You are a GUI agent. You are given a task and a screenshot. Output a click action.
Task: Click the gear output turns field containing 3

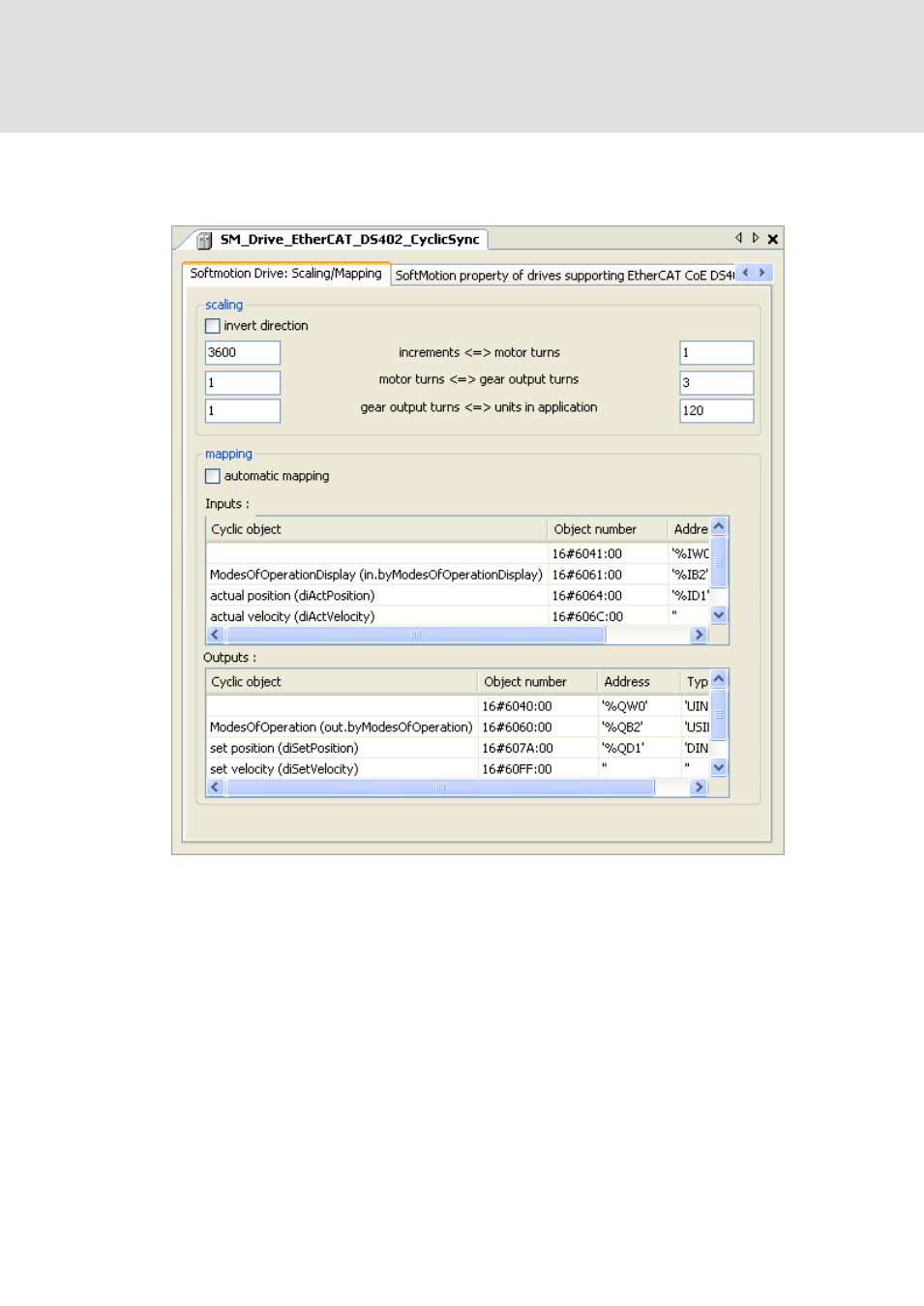[x=717, y=383]
